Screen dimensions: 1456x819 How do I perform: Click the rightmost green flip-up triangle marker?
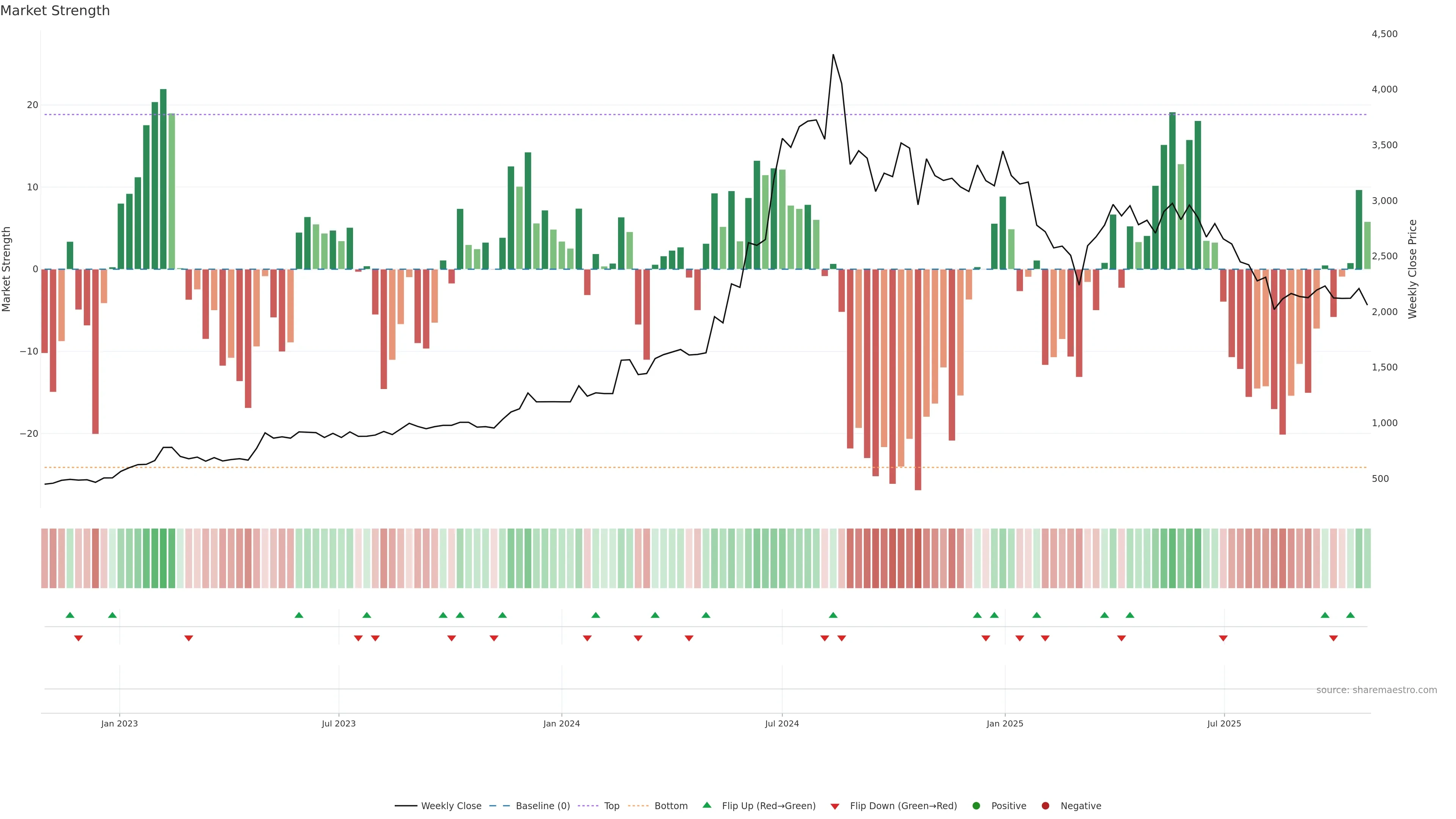click(1350, 615)
